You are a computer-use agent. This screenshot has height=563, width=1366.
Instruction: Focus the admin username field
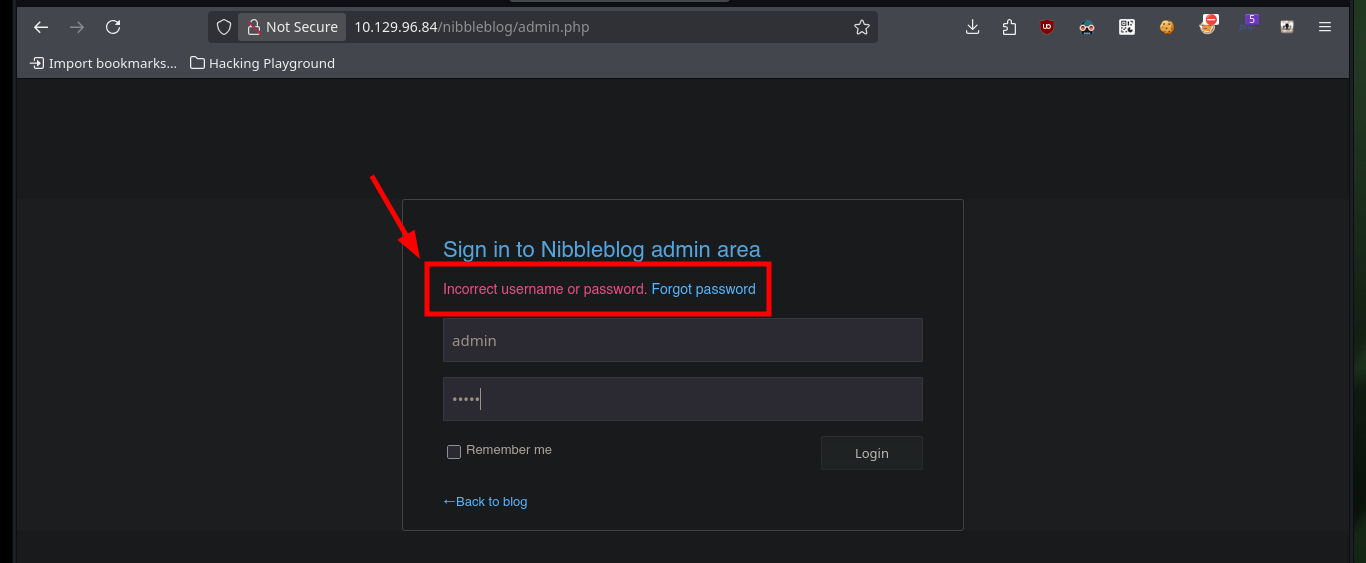(683, 340)
